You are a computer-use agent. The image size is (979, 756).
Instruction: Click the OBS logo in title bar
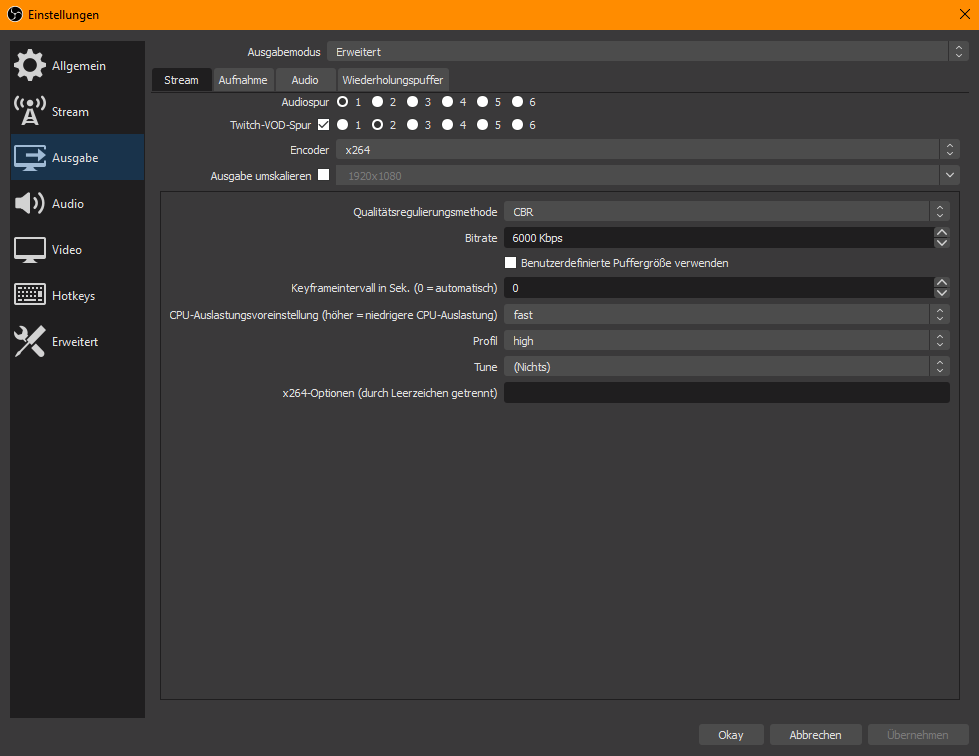click(13, 15)
